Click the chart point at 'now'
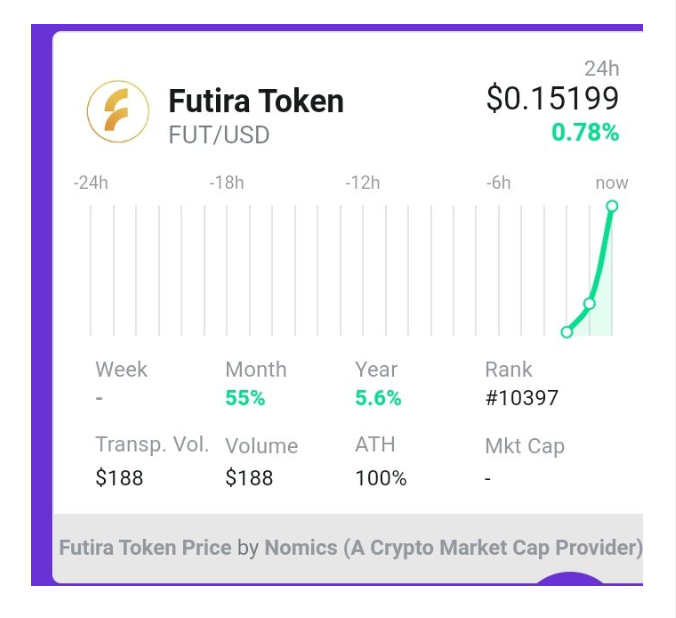This screenshot has width=676, height=618. [x=612, y=206]
